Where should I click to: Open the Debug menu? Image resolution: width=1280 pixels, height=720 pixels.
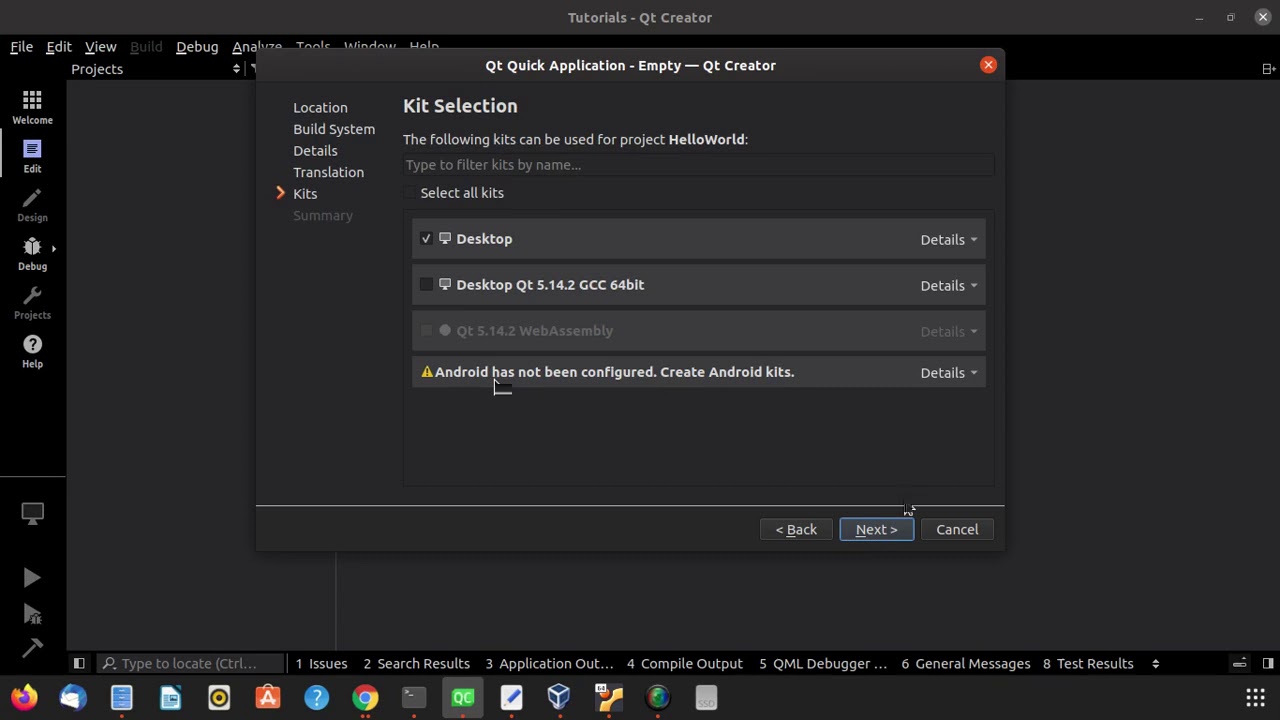coord(197,47)
